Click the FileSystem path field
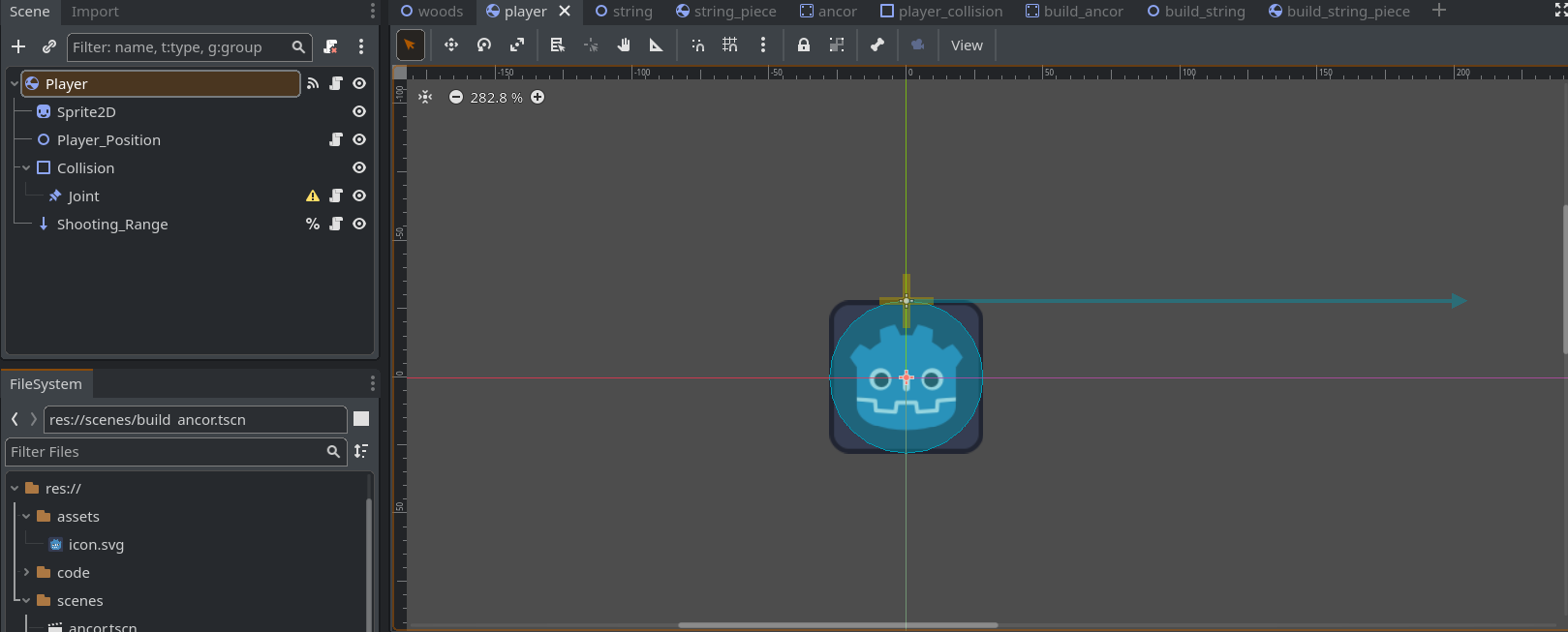This screenshot has width=1568, height=632. pos(195,419)
